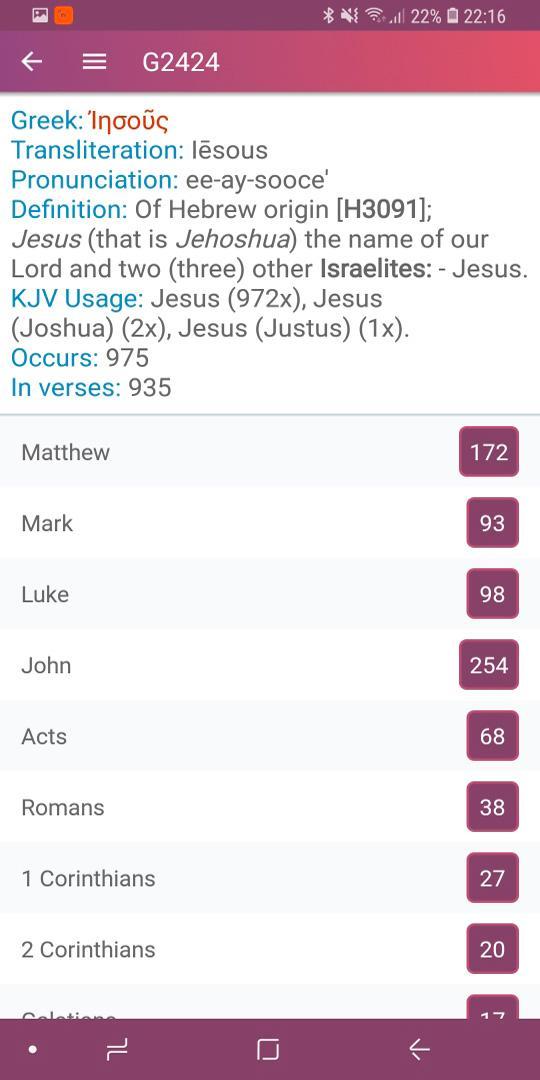This screenshot has height=1080, width=540.
Task: Select the Acts list entry
Action: pos(270,736)
